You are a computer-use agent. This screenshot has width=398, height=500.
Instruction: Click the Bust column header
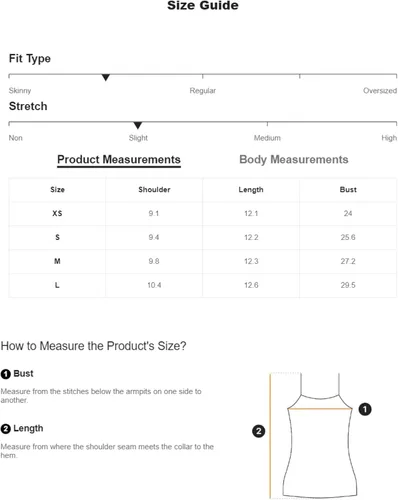point(348,190)
